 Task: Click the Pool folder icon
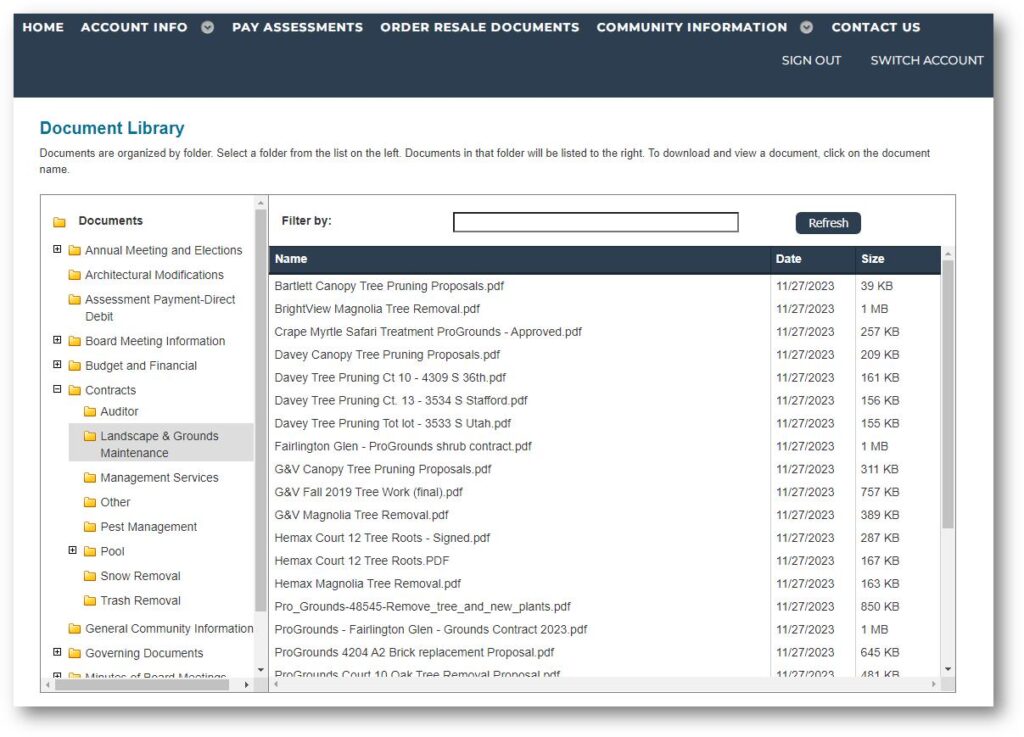click(90, 552)
